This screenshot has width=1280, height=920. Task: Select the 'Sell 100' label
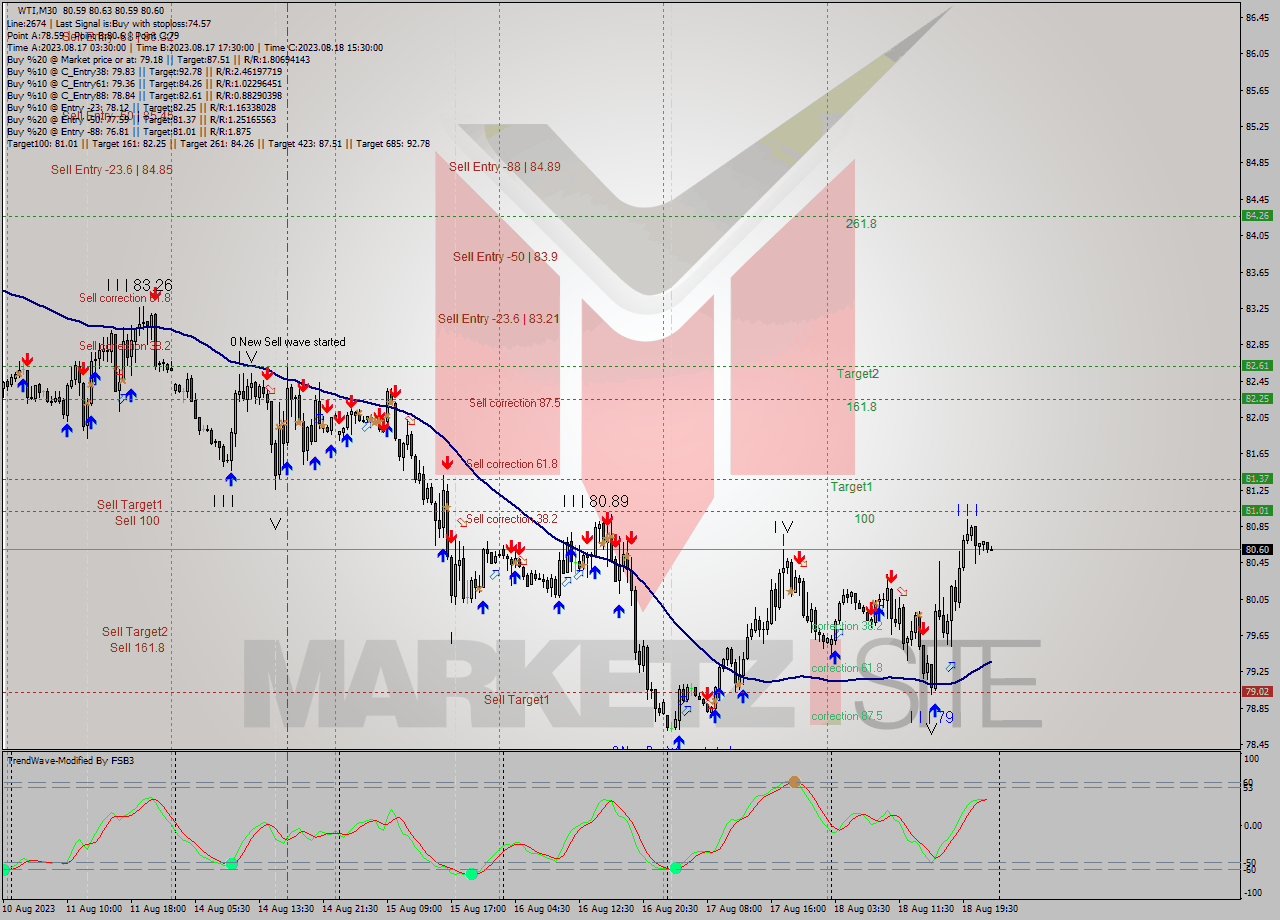coord(137,521)
